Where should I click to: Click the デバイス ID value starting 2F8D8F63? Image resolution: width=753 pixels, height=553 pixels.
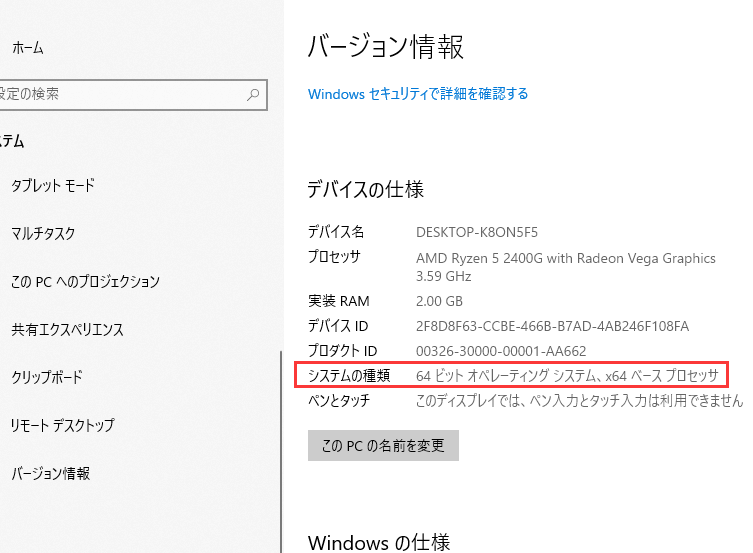point(552,326)
